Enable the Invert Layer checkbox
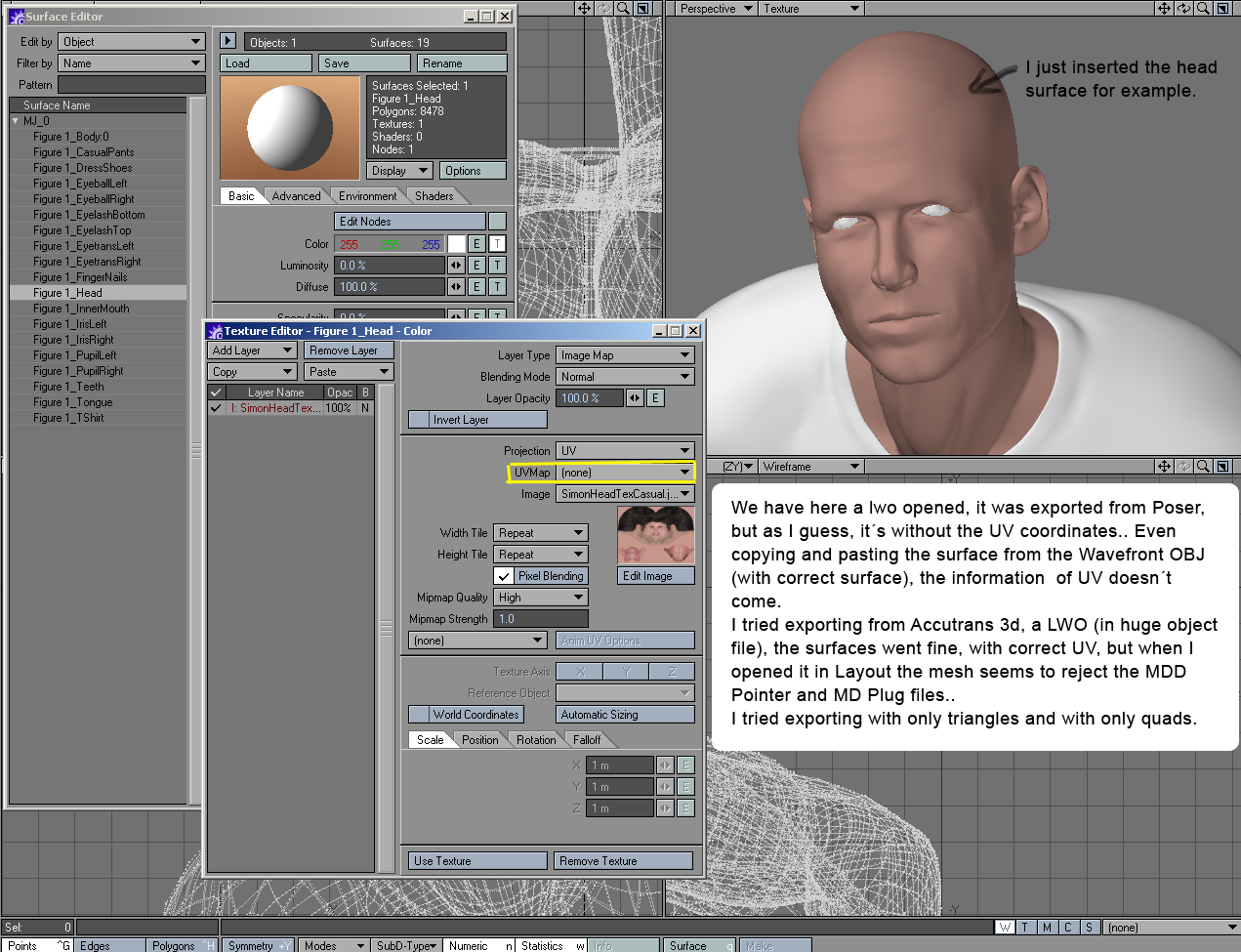This screenshot has width=1241, height=952. pyautogui.click(x=419, y=420)
